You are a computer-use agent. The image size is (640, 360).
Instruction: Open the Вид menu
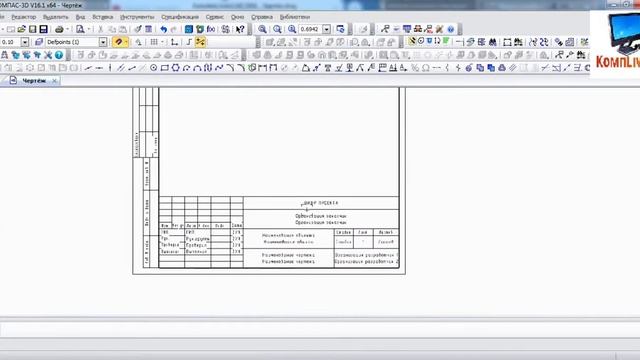click(x=80, y=17)
